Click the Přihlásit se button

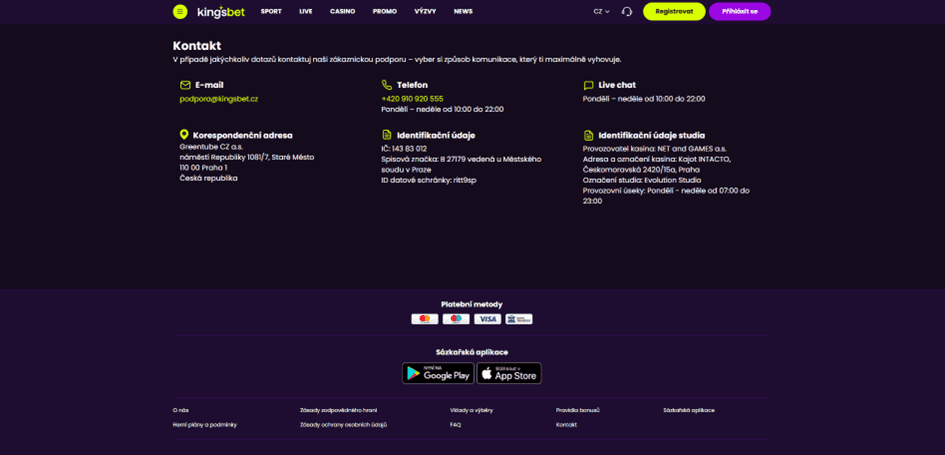click(739, 11)
